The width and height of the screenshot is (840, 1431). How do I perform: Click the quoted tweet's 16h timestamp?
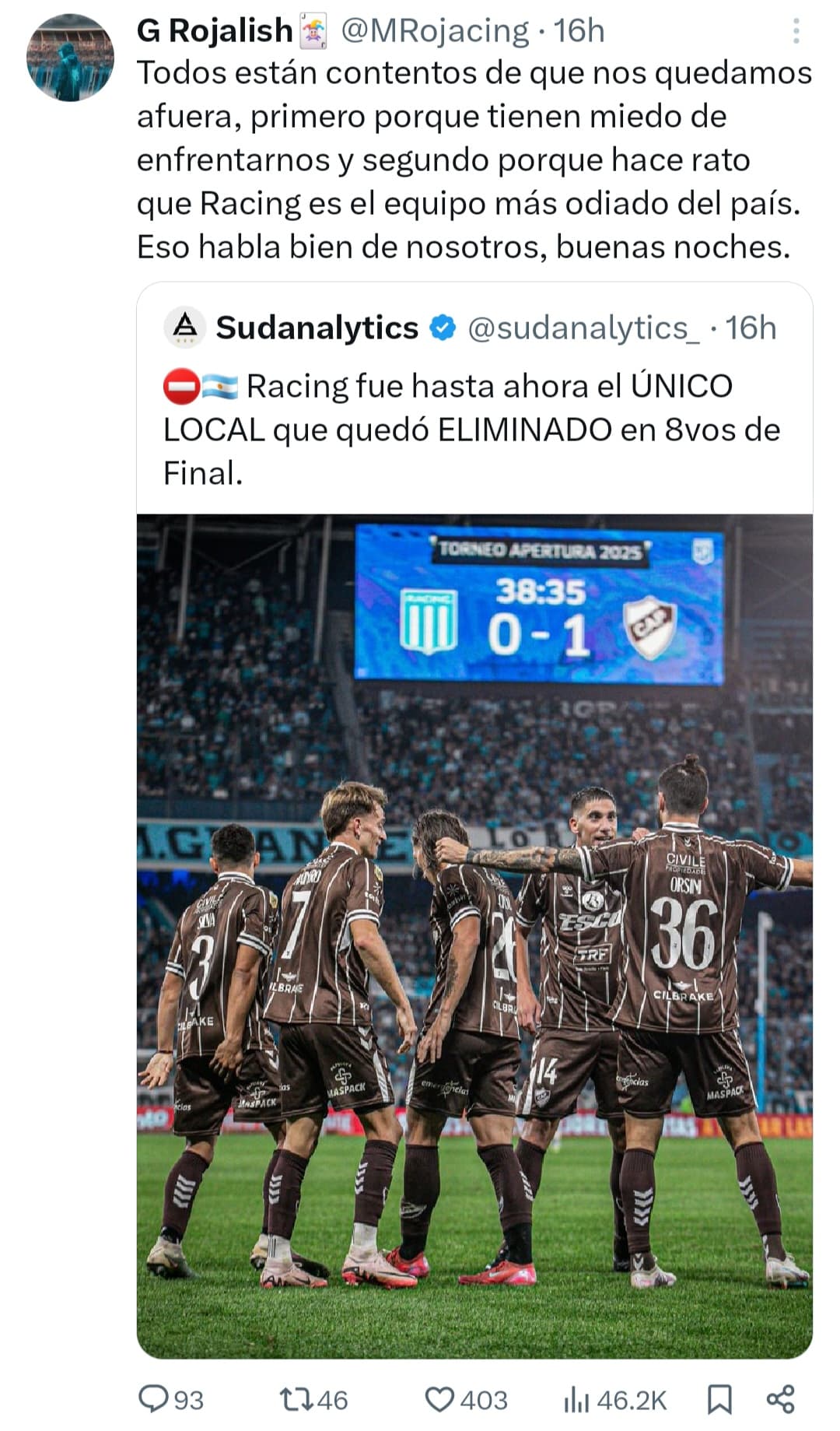751,328
